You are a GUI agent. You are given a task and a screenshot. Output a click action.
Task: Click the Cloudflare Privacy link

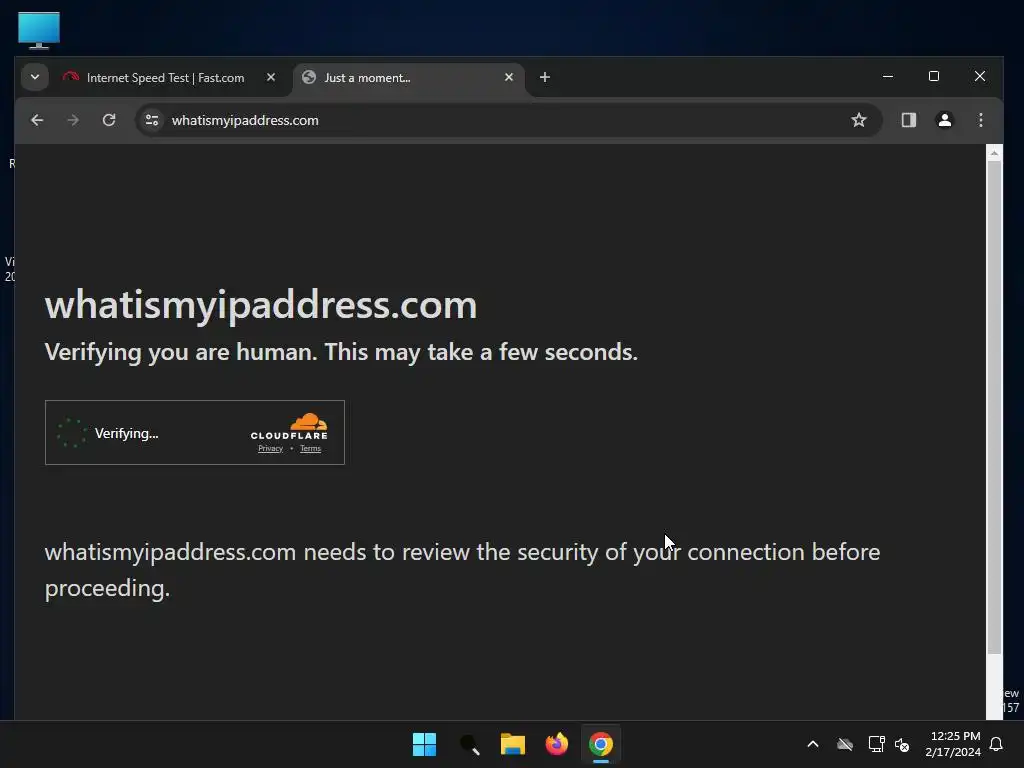[270, 449]
